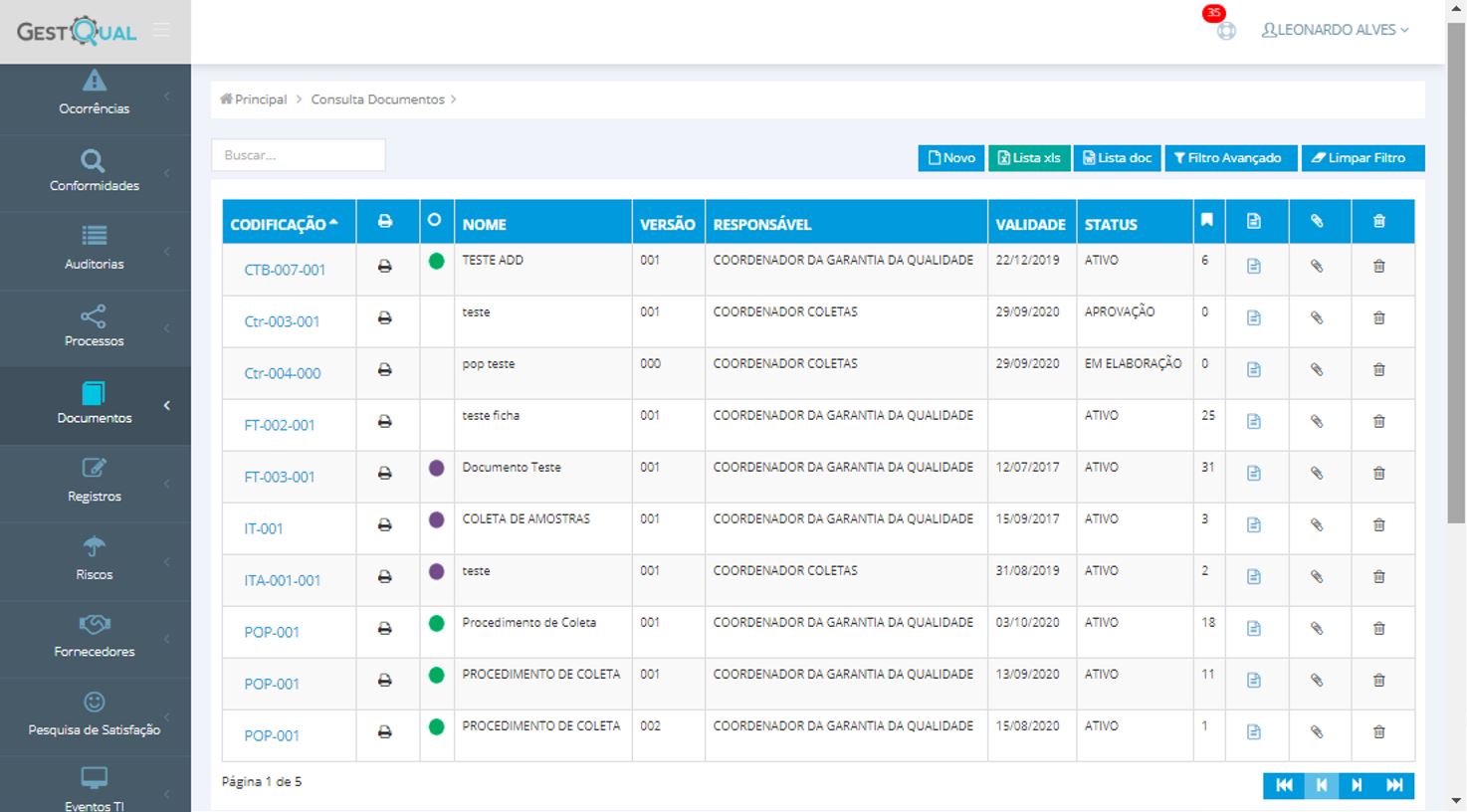Open Ocorrências in the sidebar

point(95,95)
